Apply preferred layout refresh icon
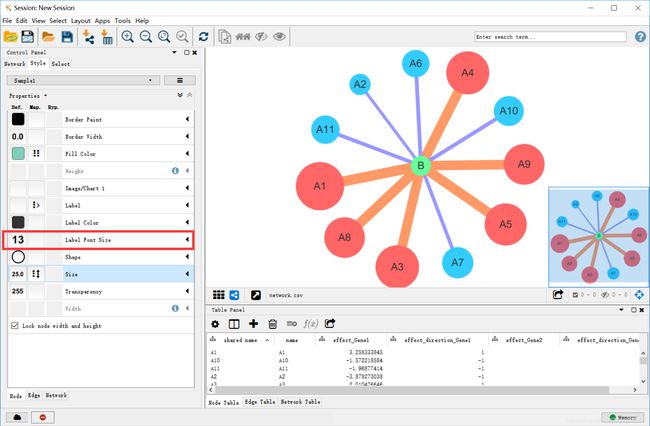 (x=204, y=37)
